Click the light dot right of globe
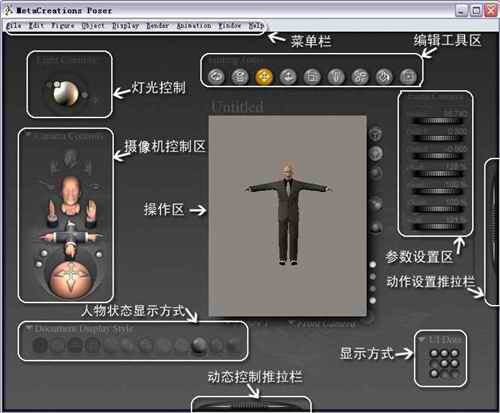The image size is (500, 413). (x=85, y=95)
